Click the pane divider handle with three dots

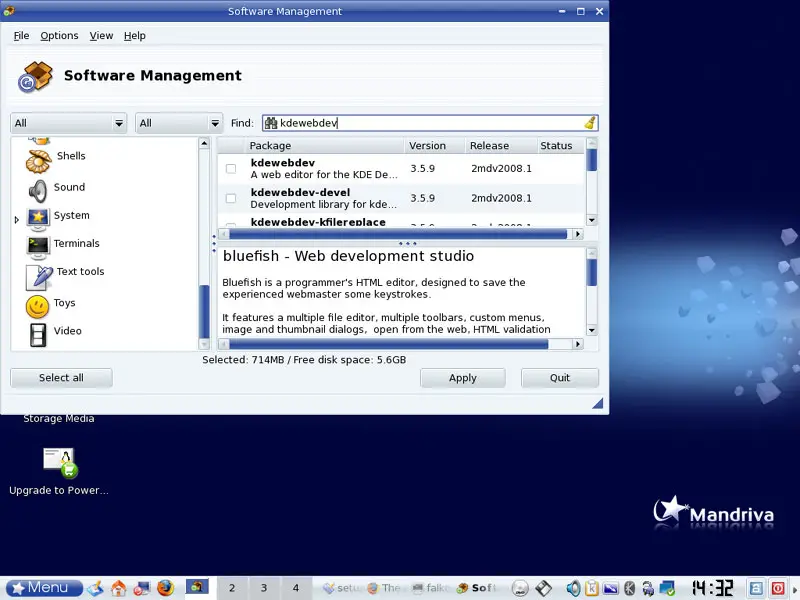(408, 243)
